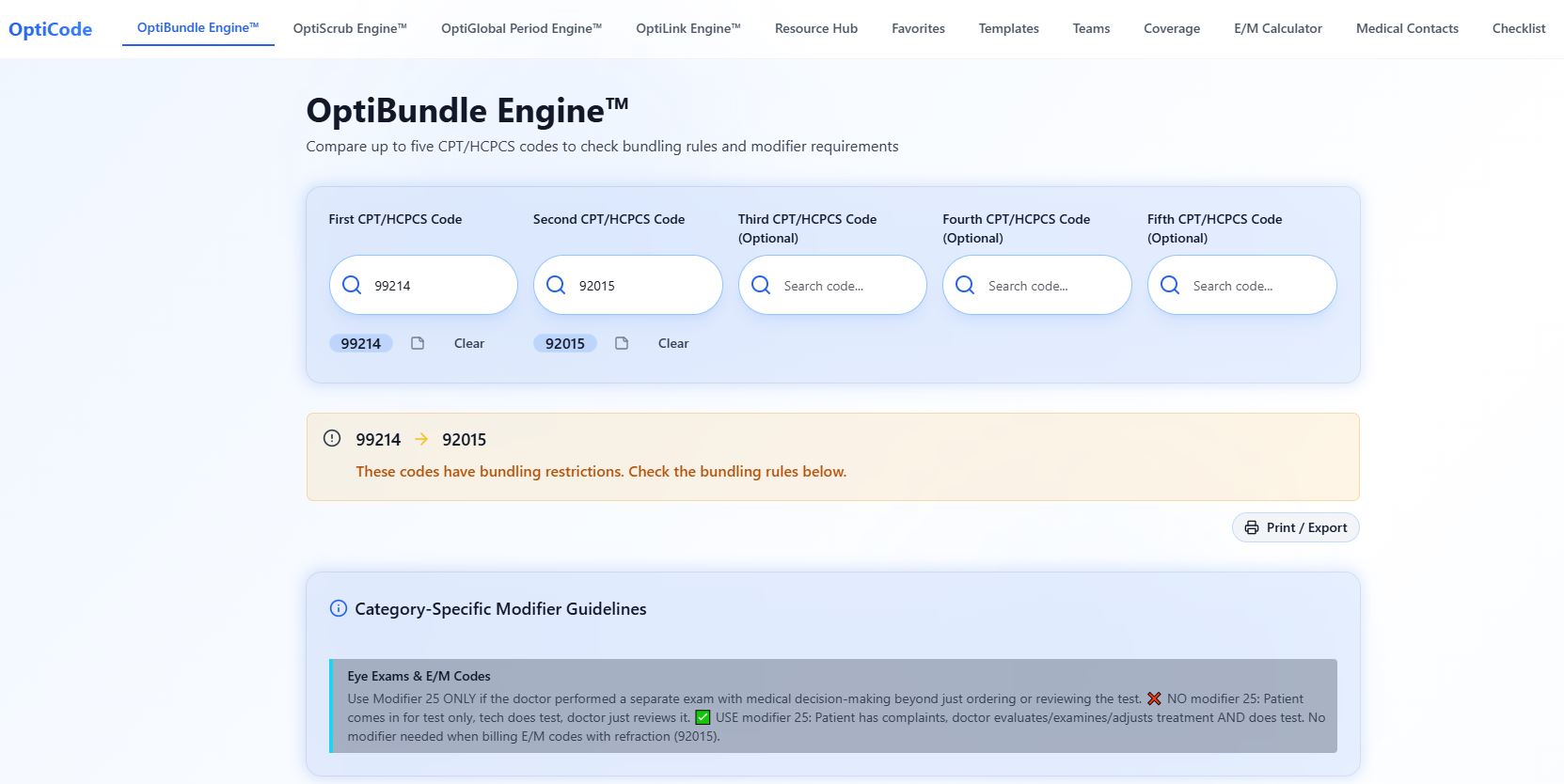
Task: Clear the first code 99214
Action: click(x=469, y=343)
